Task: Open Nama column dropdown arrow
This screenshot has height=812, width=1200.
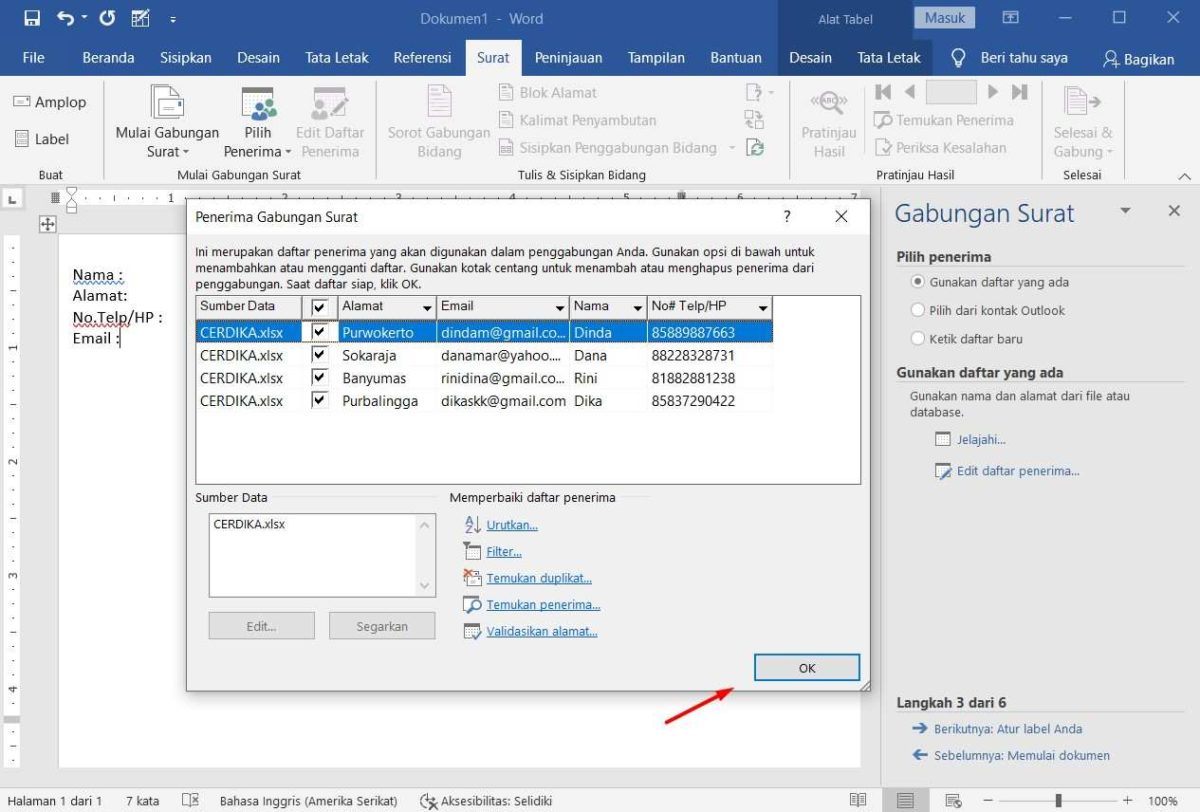Action: [x=637, y=308]
